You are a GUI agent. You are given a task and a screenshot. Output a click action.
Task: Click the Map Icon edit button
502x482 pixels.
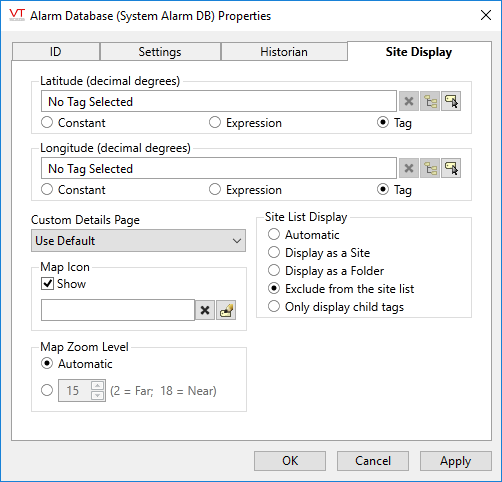[226, 310]
